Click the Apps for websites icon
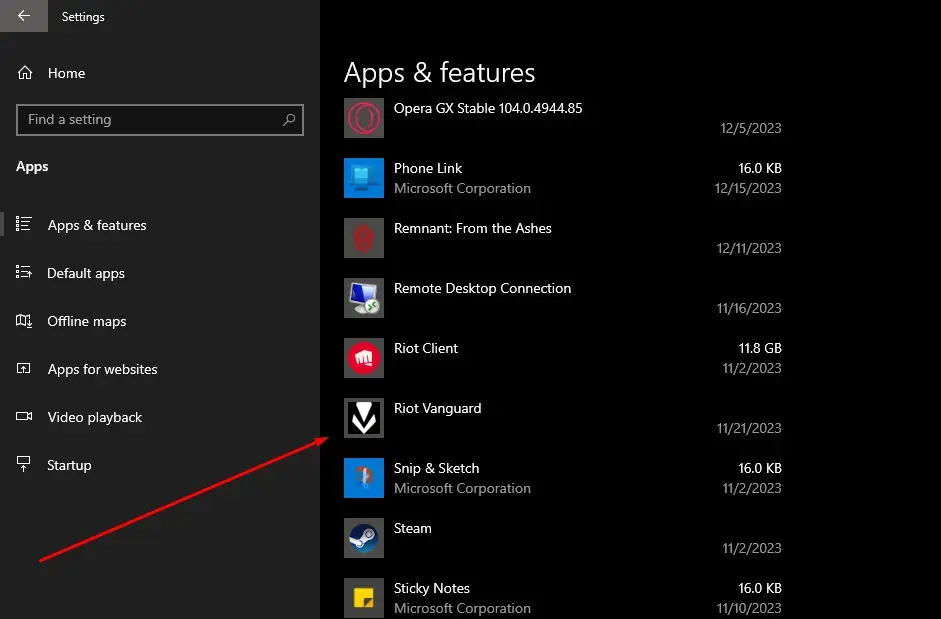The height and width of the screenshot is (619, 941). coord(23,368)
